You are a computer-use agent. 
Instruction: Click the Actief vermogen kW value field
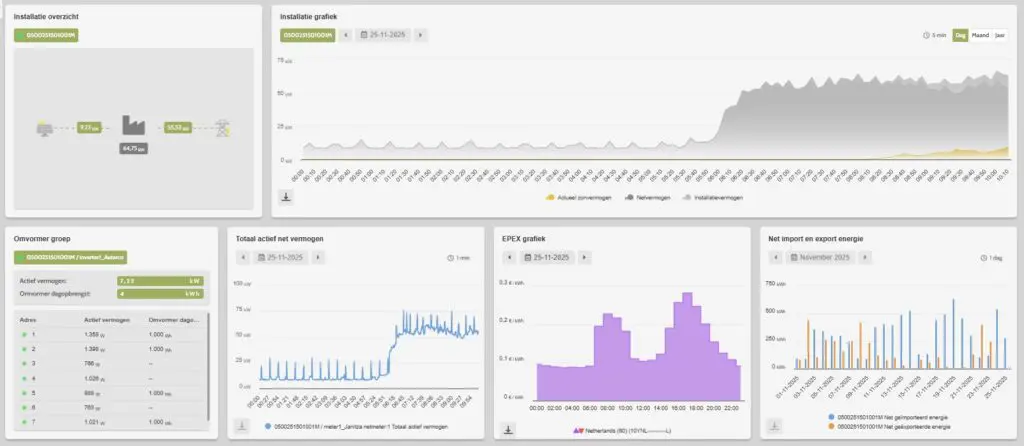pos(160,281)
